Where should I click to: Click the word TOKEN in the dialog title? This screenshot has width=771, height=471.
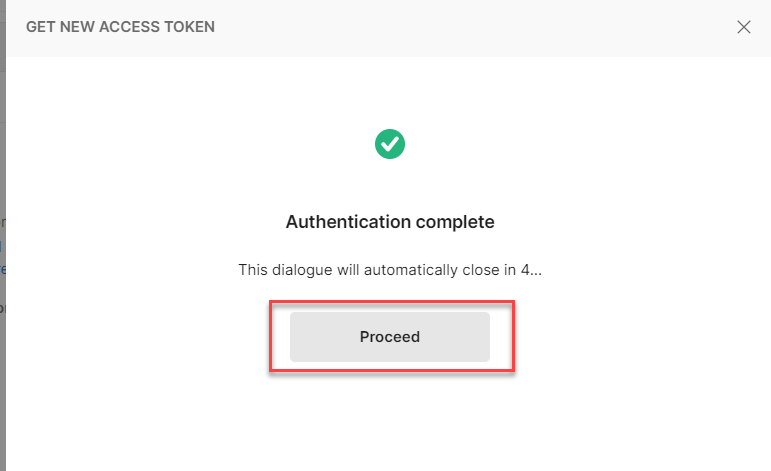click(x=189, y=27)
